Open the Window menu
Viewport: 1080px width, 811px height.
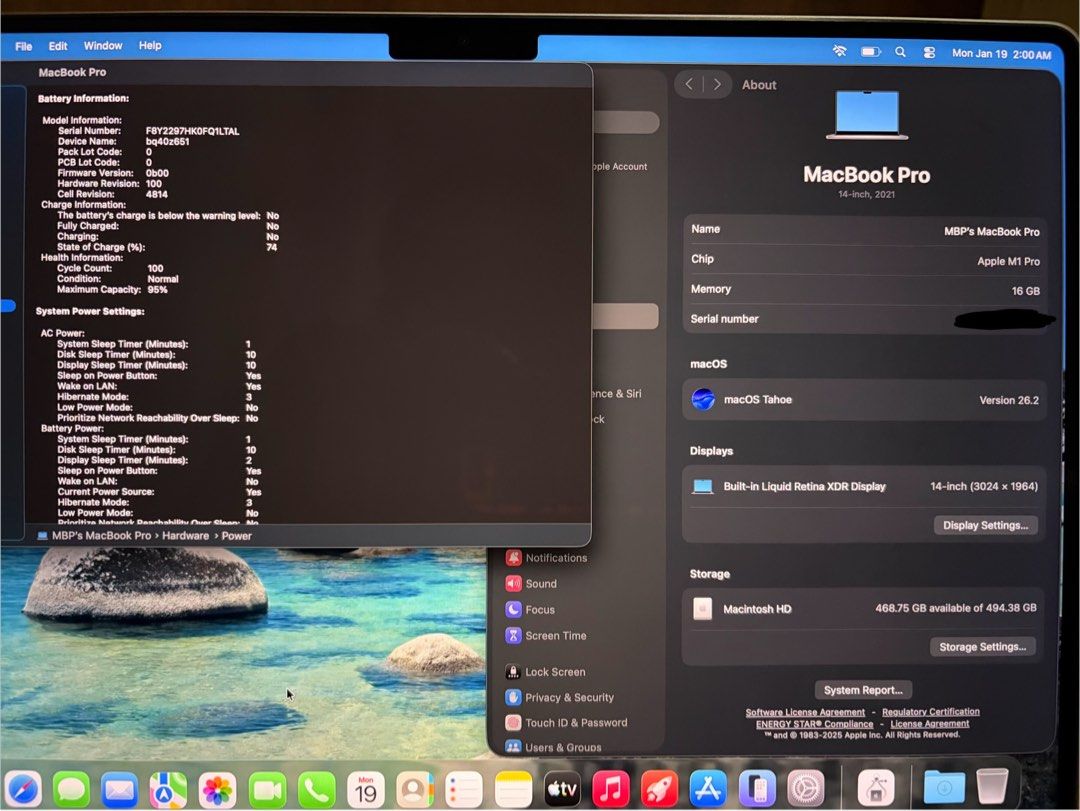coord(103,45)
